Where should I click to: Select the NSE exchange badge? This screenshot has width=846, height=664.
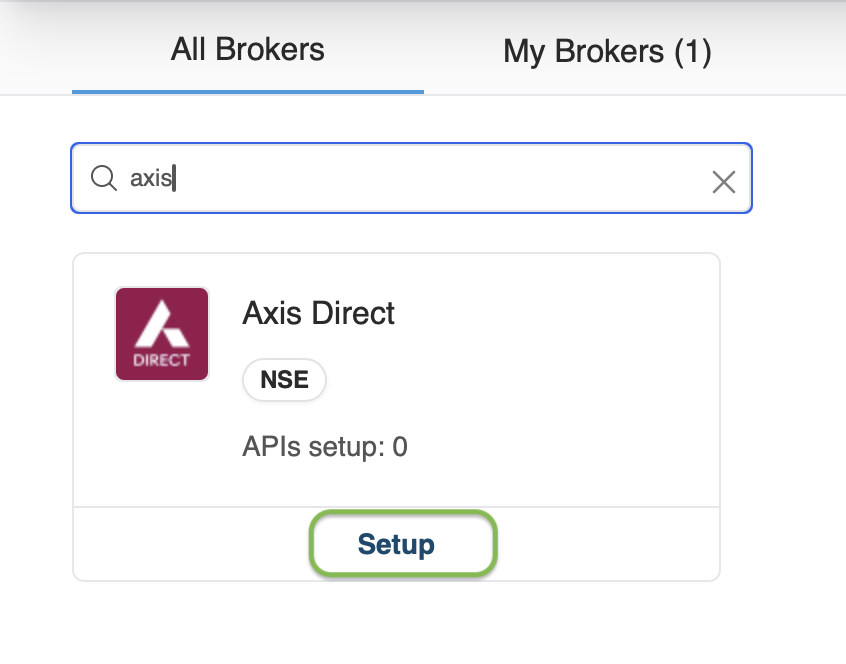(284, 380)
